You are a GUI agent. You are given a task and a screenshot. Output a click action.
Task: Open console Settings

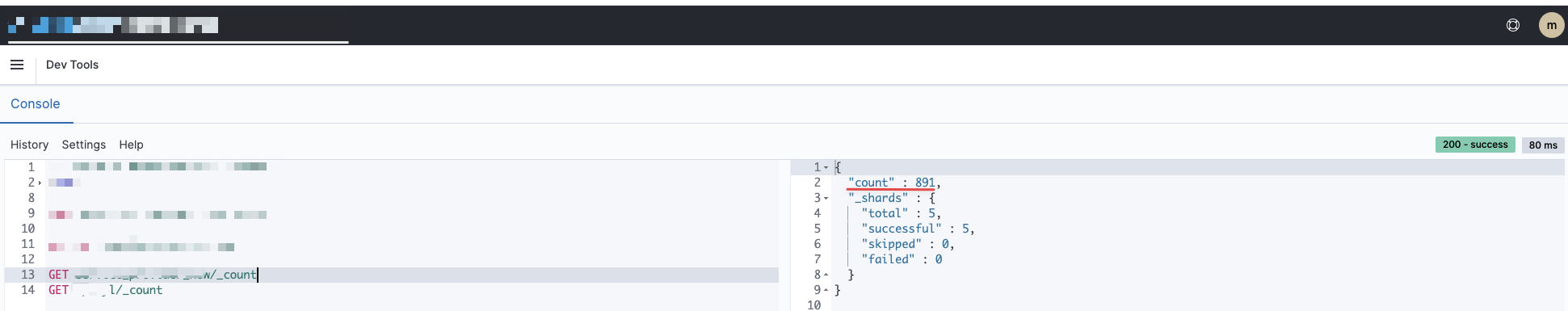[x=84, y=145]
